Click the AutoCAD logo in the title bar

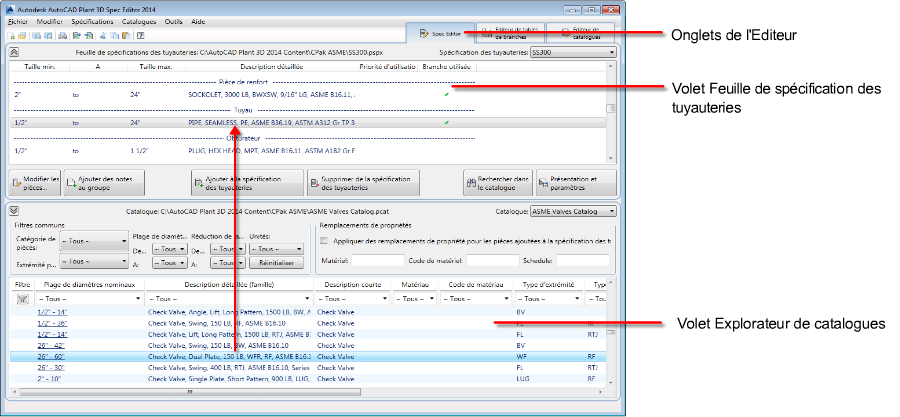9,10
